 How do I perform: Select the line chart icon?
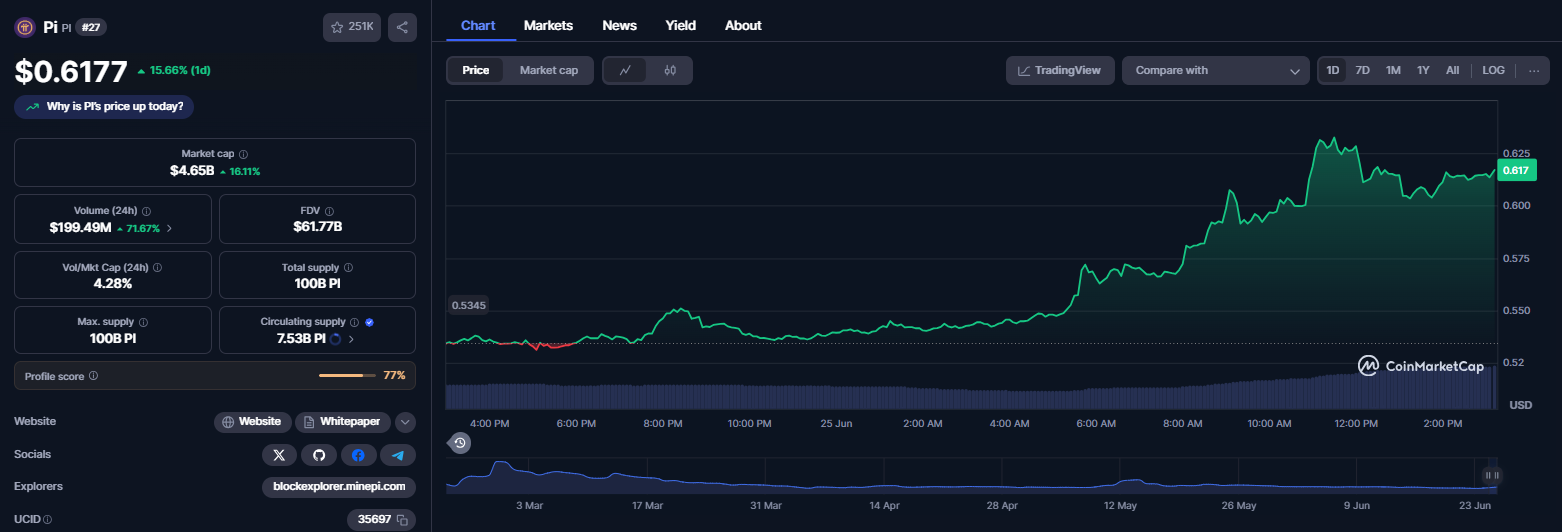click(625, 70)
